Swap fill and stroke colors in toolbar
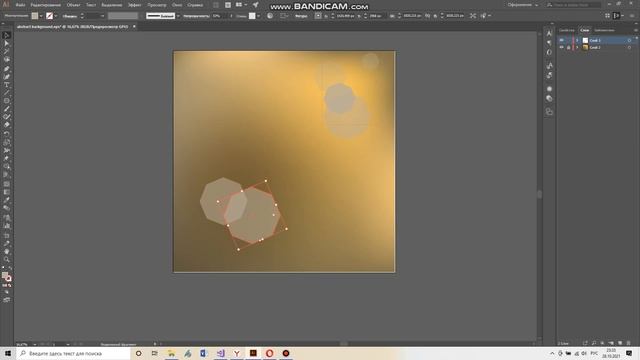Viewport: 640px width, 360px height. 10,269
